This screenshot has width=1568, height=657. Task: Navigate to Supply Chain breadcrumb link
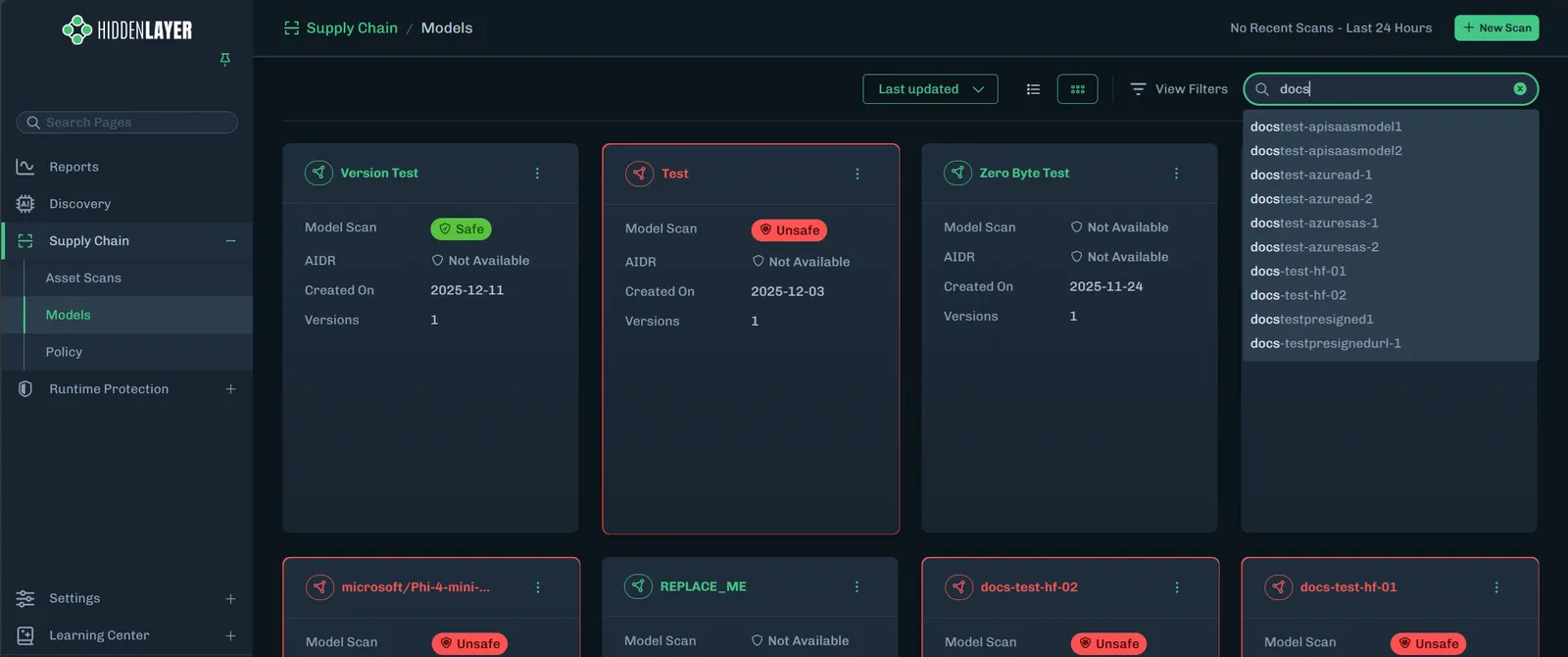(352, 28)
